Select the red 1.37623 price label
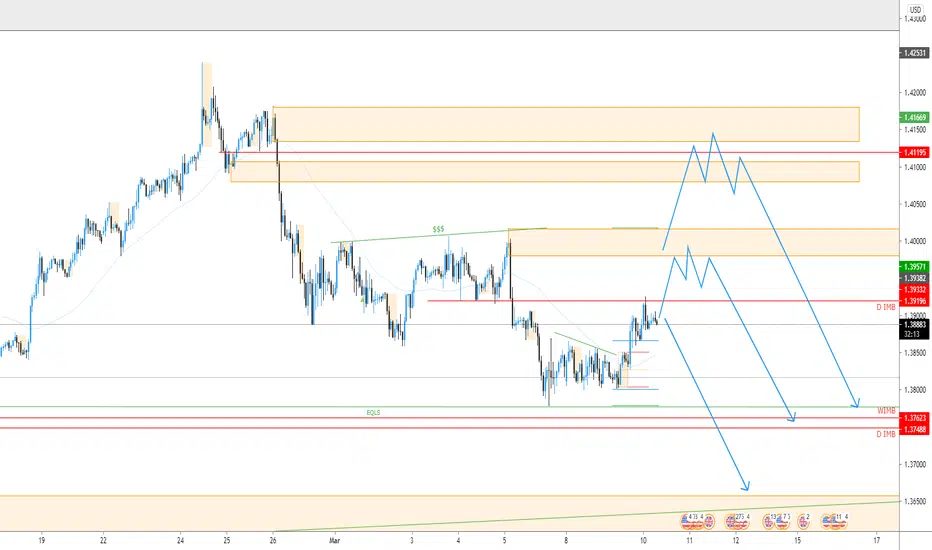932x550 pixels. [914, 418]
